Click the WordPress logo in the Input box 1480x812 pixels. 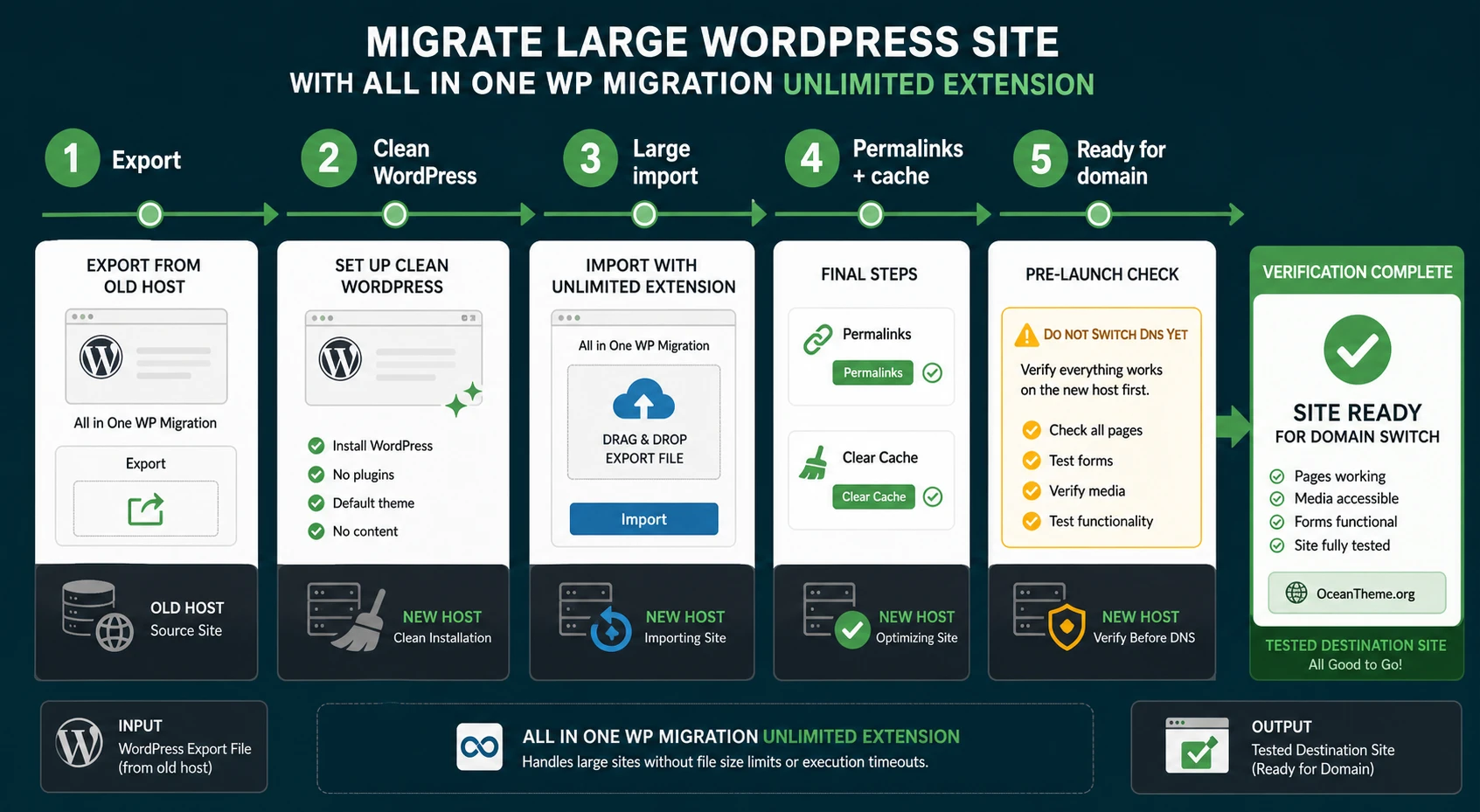[80, 742]
